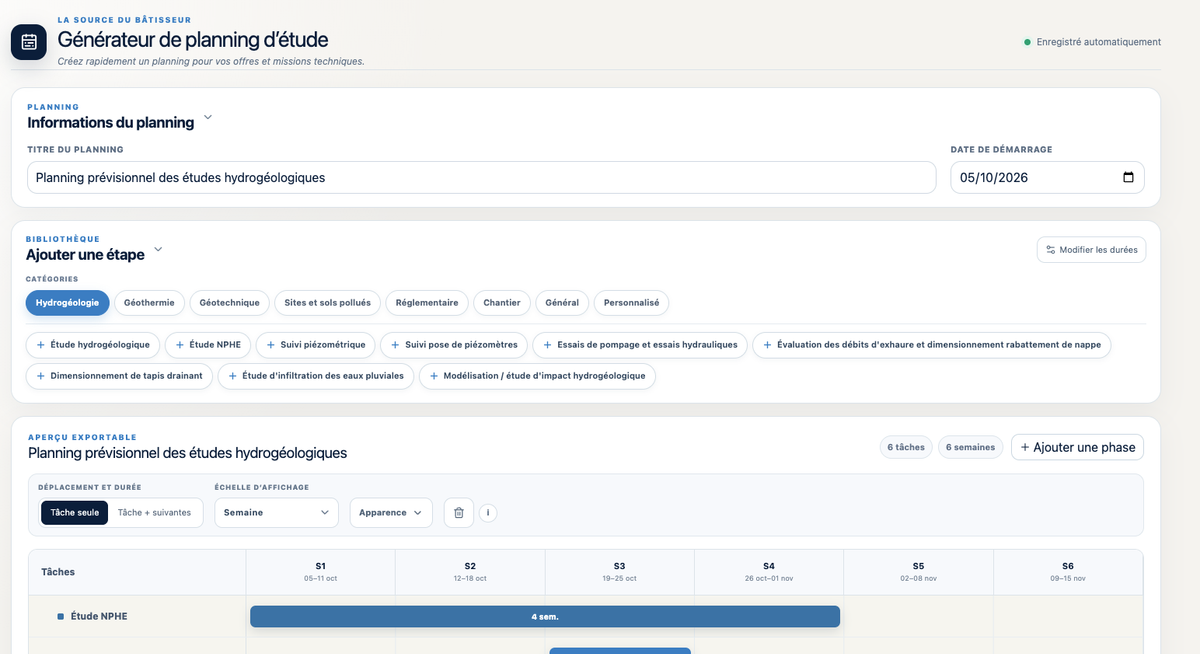This screenshot has width=1200, height=654.
Task: Click the sliders icon in Modifier les durées
Action: click(1050, 250)
